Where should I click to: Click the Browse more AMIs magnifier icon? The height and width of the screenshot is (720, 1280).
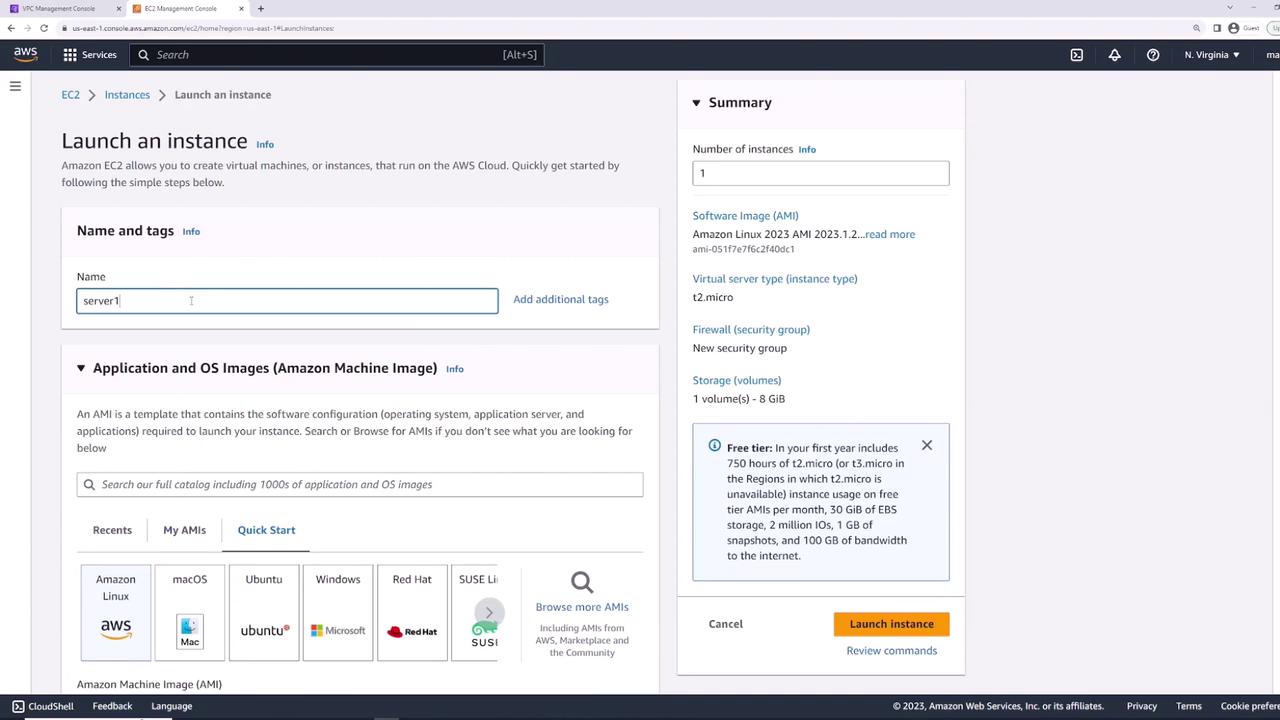(582, 582)
